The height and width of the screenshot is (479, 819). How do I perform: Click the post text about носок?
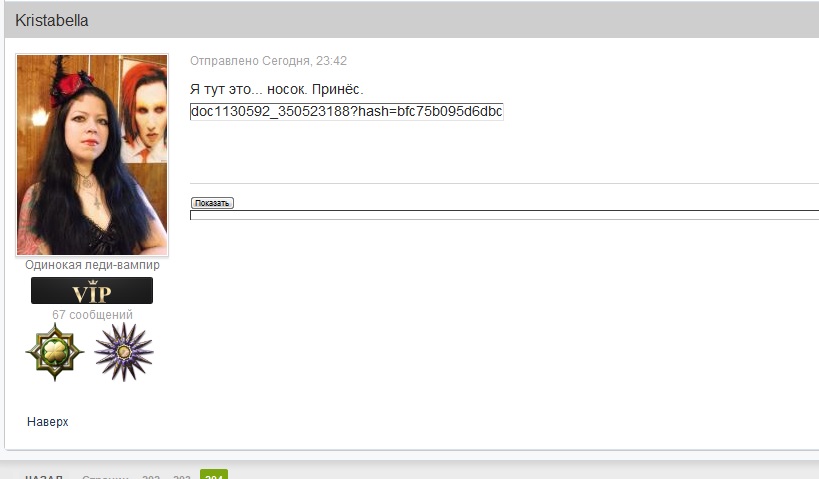click(x=276, y=89)
